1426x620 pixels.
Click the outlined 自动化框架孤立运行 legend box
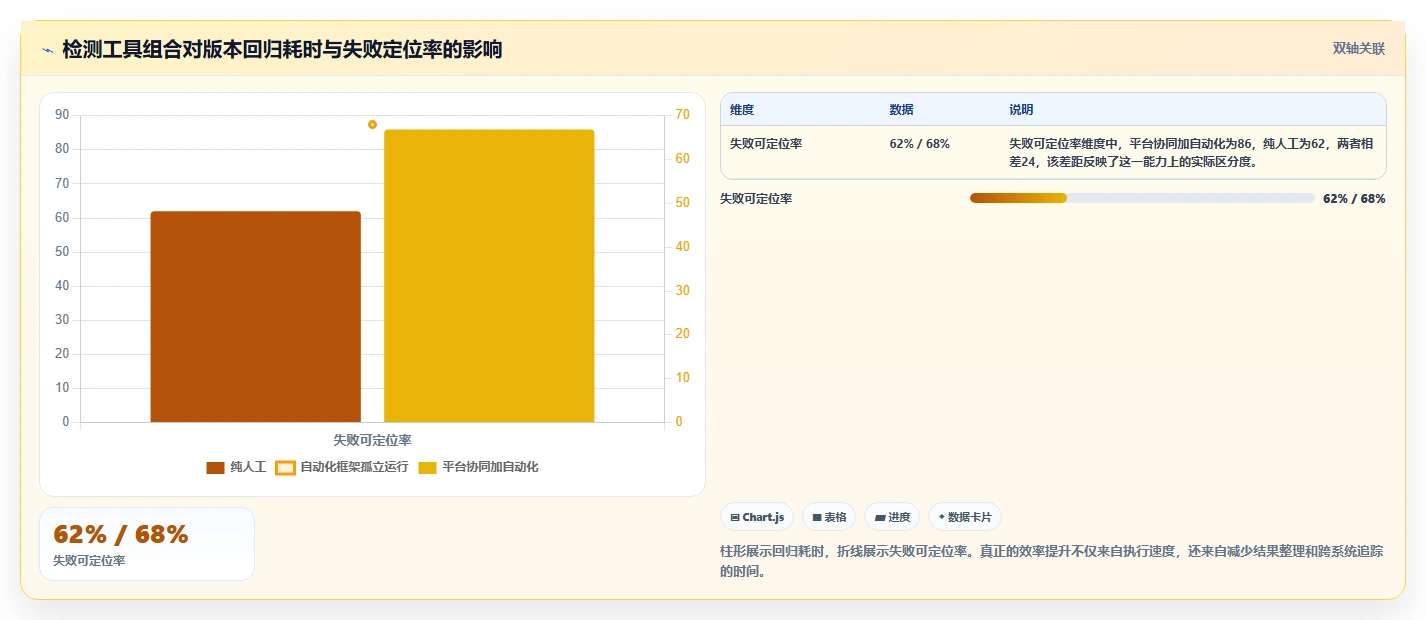tap(285, 467)
